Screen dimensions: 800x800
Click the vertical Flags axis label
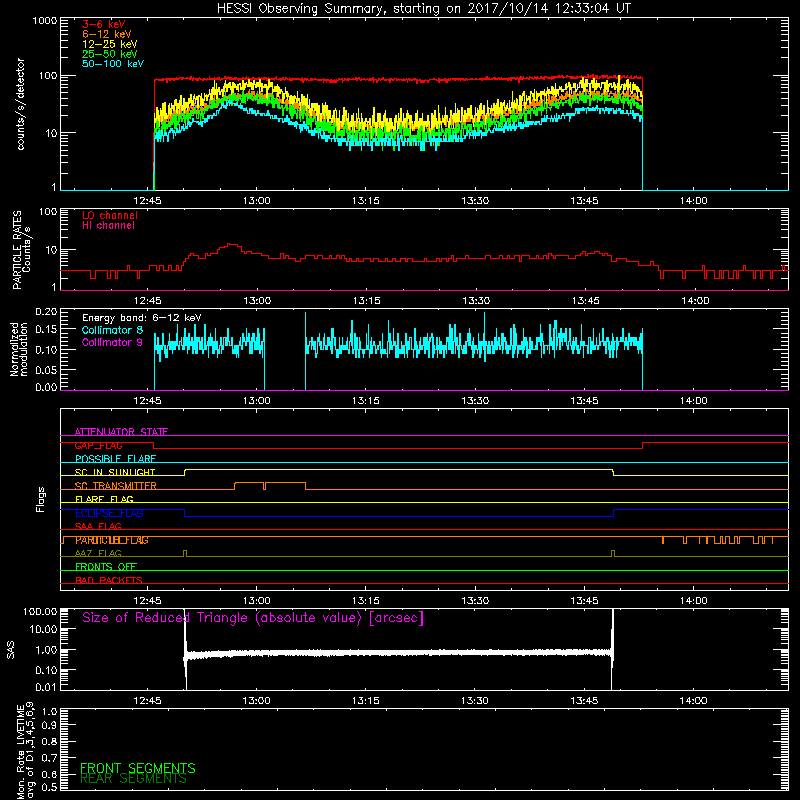point(41,499)
